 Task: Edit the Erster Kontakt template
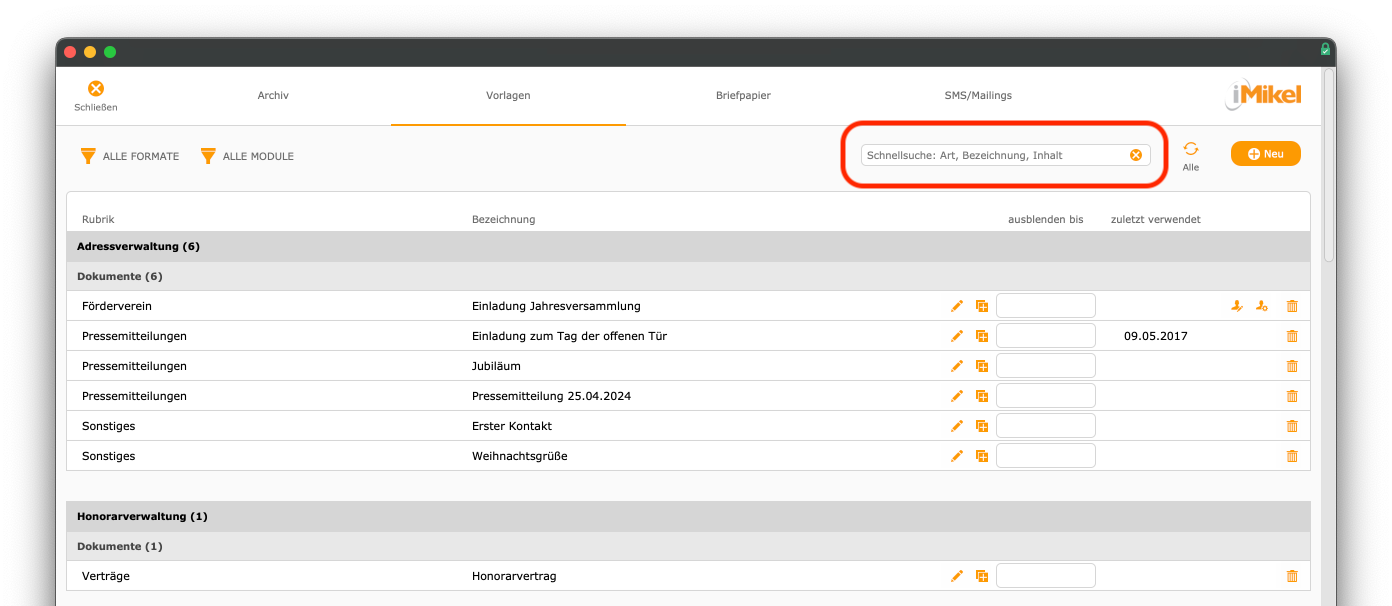[957, 426]
